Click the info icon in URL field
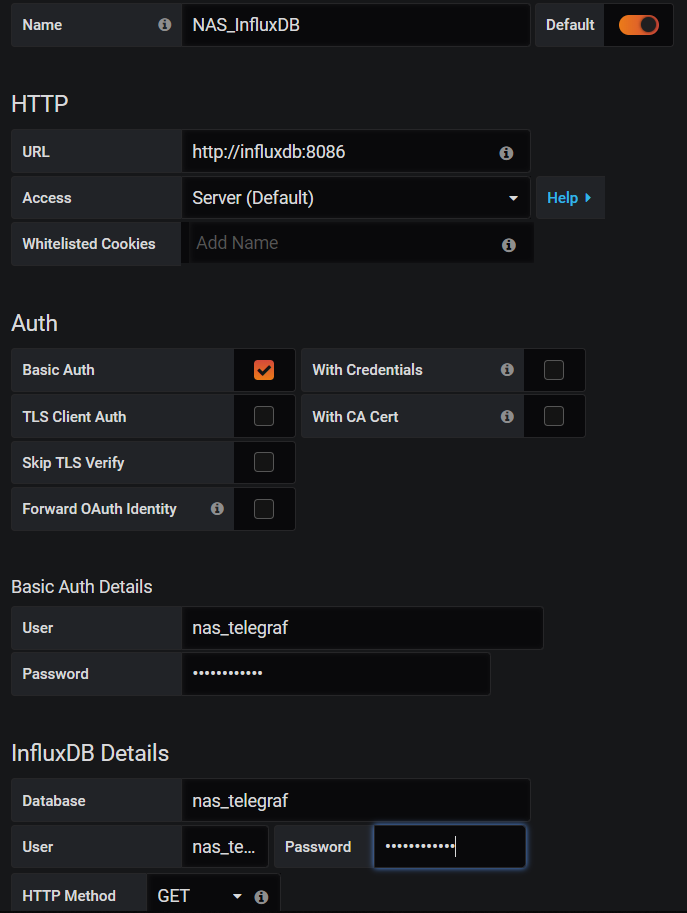Image resolution: width=687 pixels, height=913 pixels. click(x=506, y=153)
